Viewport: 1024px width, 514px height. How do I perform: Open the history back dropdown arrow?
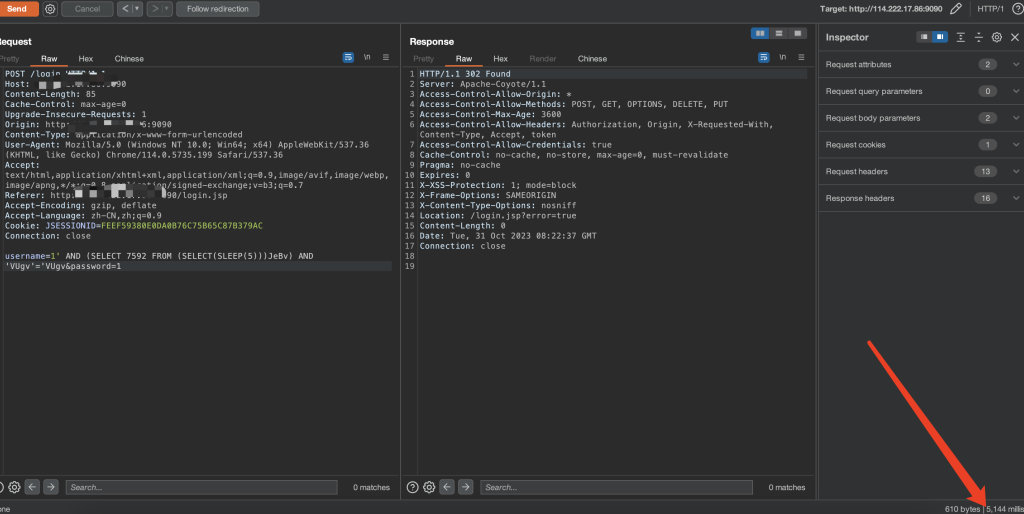coord(137,9)
